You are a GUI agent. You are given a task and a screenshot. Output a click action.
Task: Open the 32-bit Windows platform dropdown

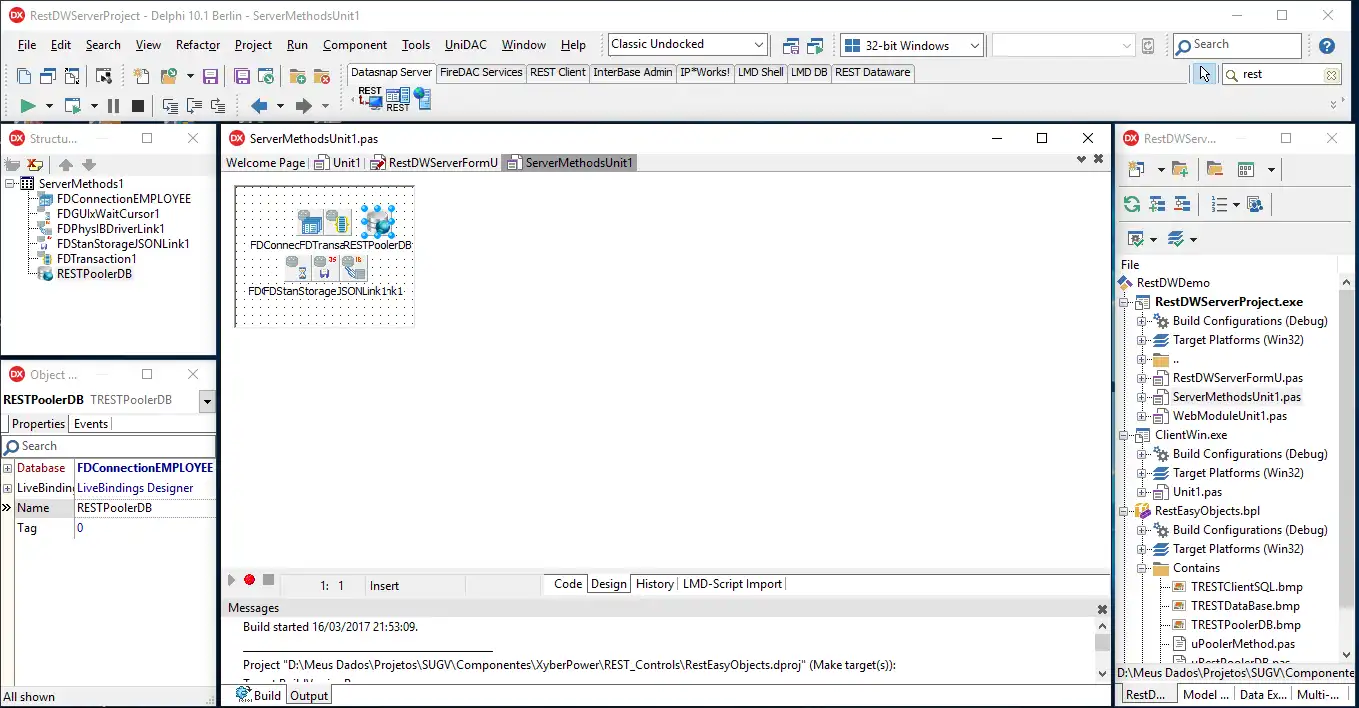tap(974, 45)
